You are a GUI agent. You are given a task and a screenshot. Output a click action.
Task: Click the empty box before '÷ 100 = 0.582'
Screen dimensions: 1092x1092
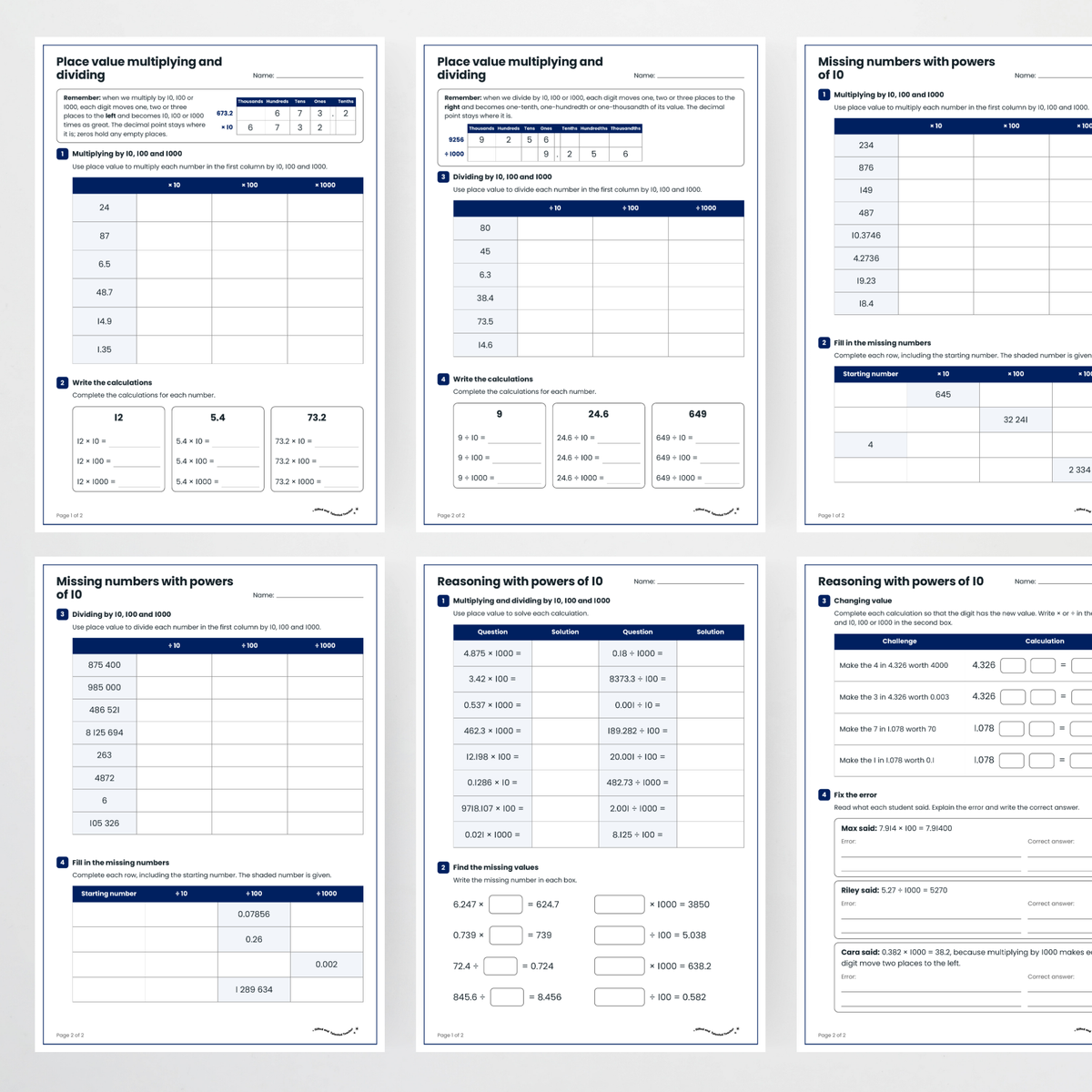[619, 996]
